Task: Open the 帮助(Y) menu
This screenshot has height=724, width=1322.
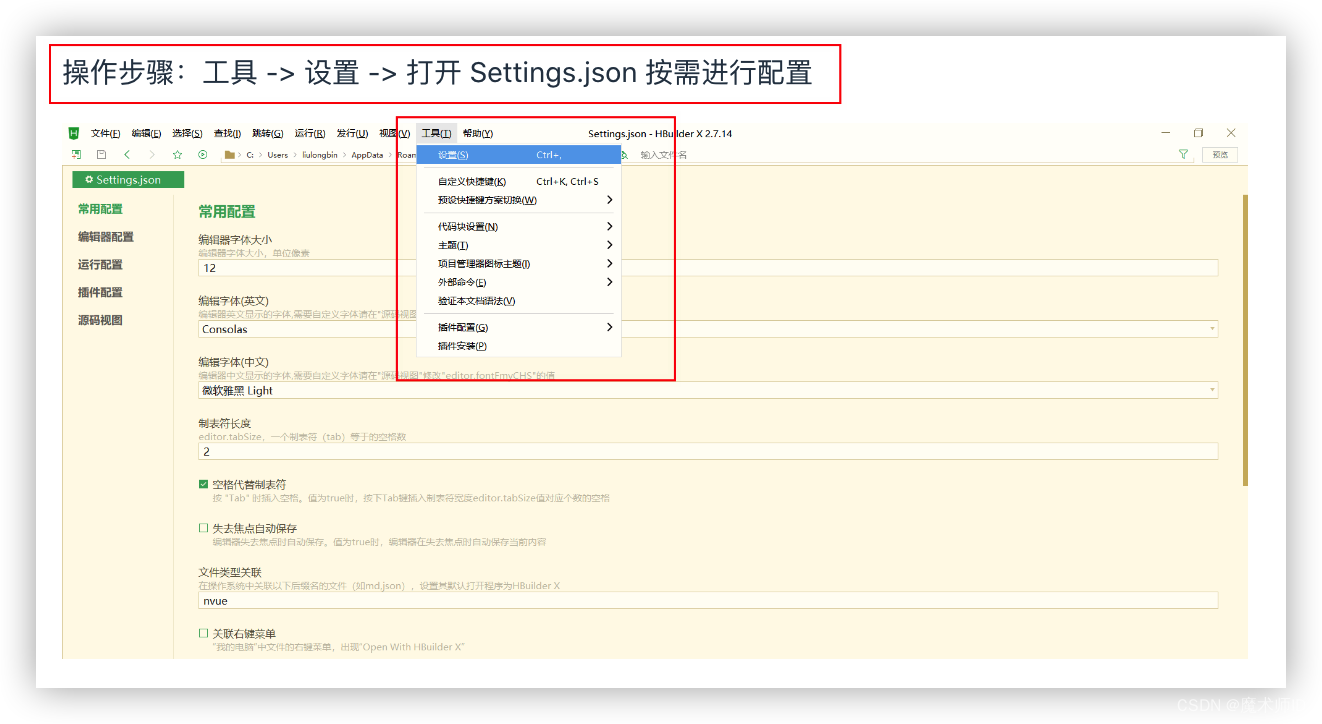Action: pos(478,133)
